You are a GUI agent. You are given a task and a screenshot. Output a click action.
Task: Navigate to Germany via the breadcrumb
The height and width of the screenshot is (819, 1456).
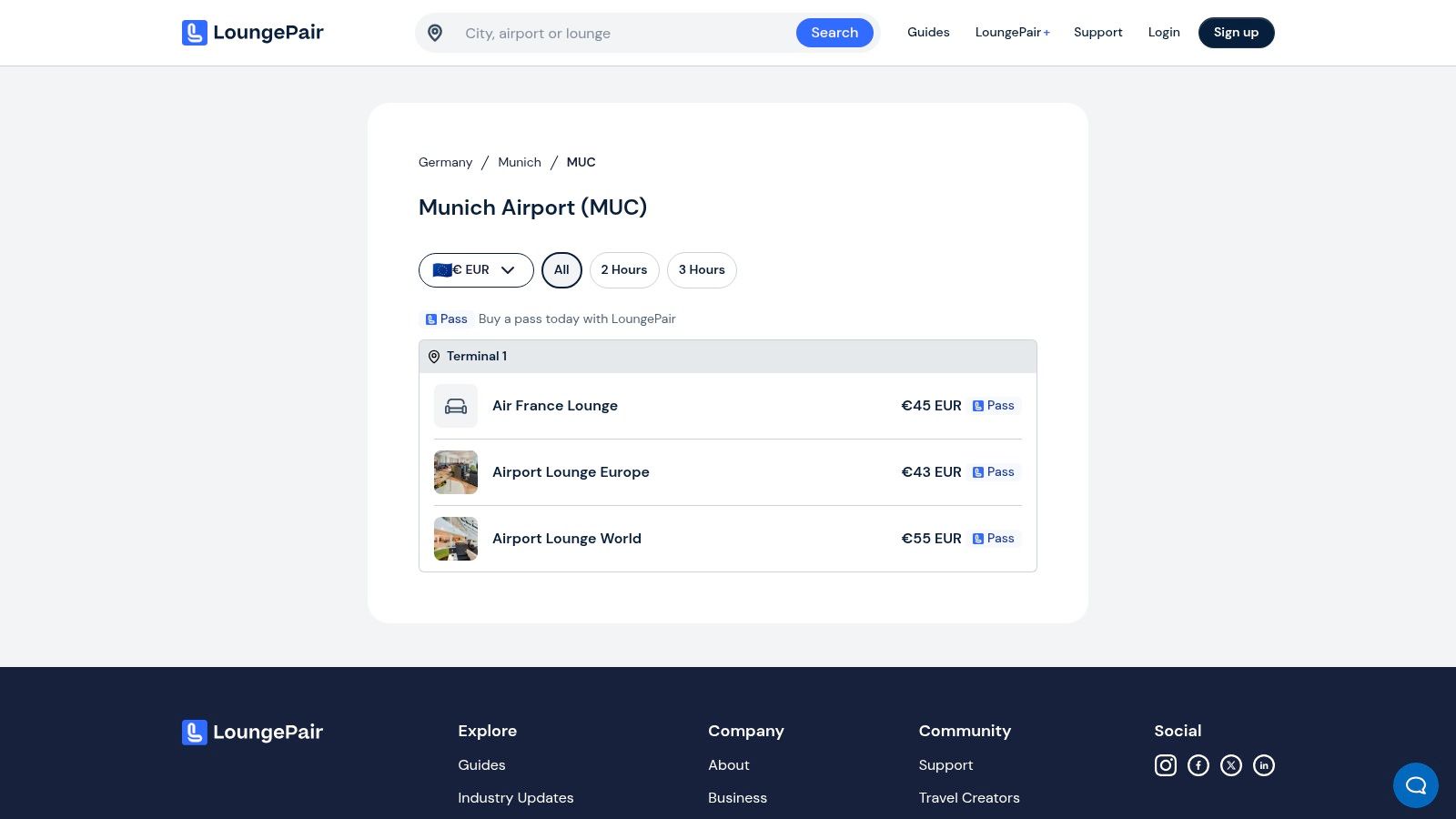point(445,162)
